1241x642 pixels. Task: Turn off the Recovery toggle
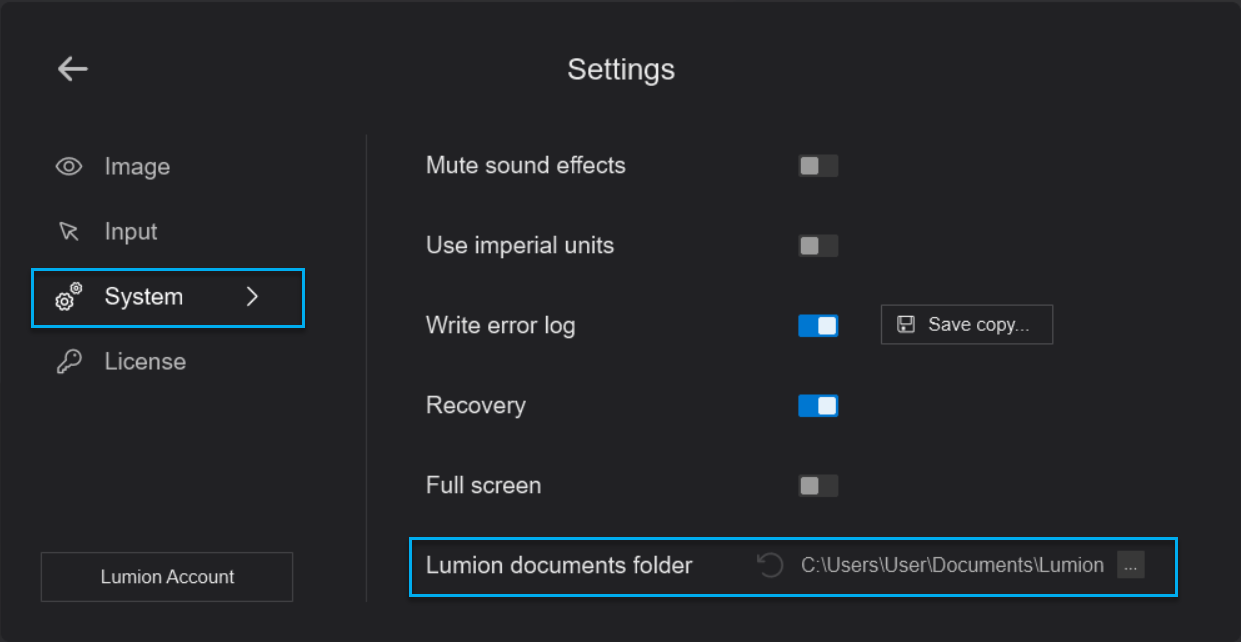[818, 405]
